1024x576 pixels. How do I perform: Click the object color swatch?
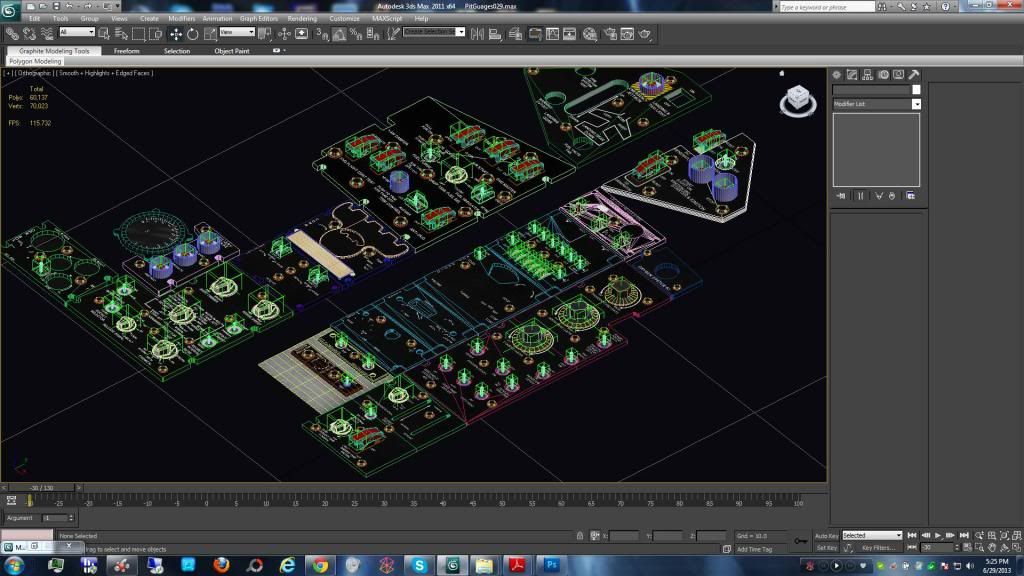(916, 90)
